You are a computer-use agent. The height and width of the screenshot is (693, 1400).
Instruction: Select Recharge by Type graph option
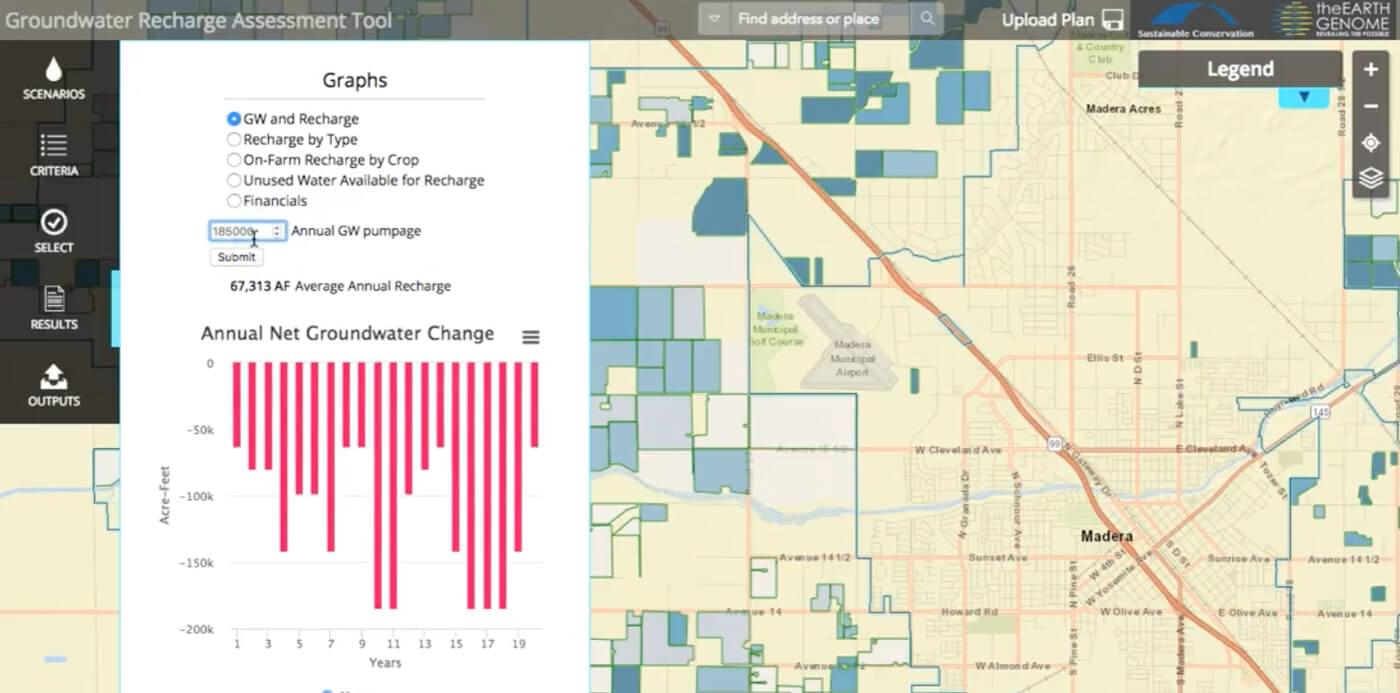[234, 139]
